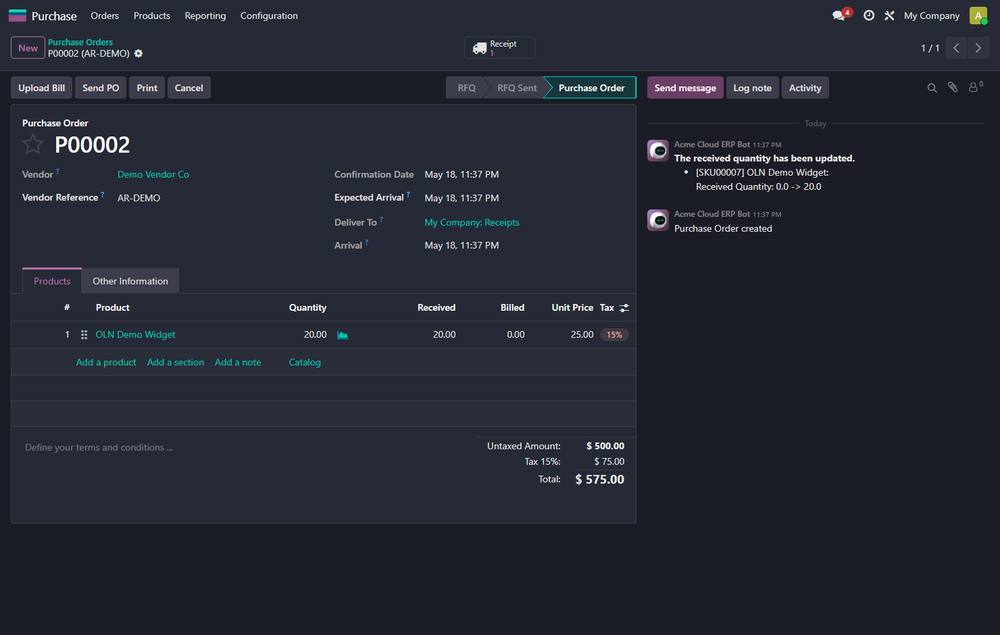This screenshot has height=635, width=1000.
Task: Open the forecast chart icon for OLN Demo Widget
Action: (x=342, y=335)
